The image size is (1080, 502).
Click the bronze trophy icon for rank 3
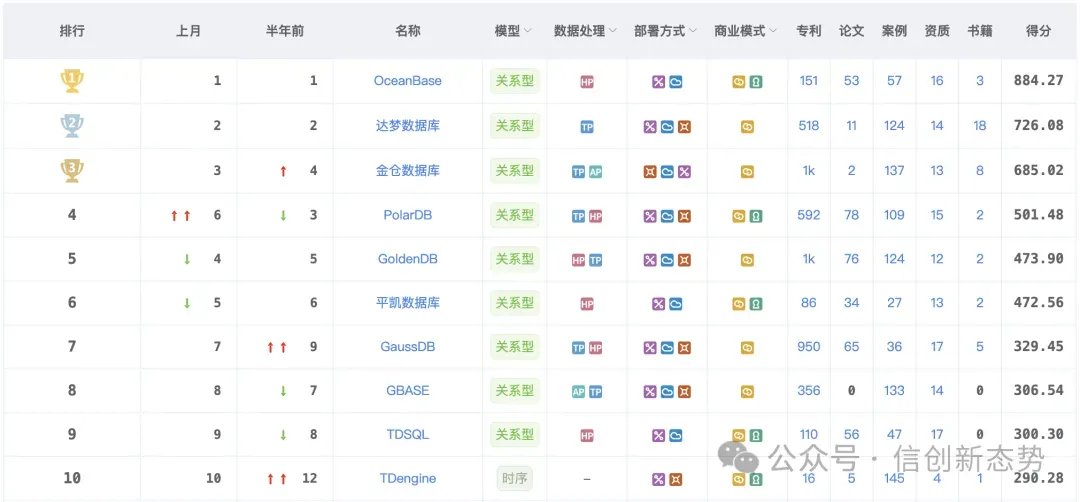(72, 170)
